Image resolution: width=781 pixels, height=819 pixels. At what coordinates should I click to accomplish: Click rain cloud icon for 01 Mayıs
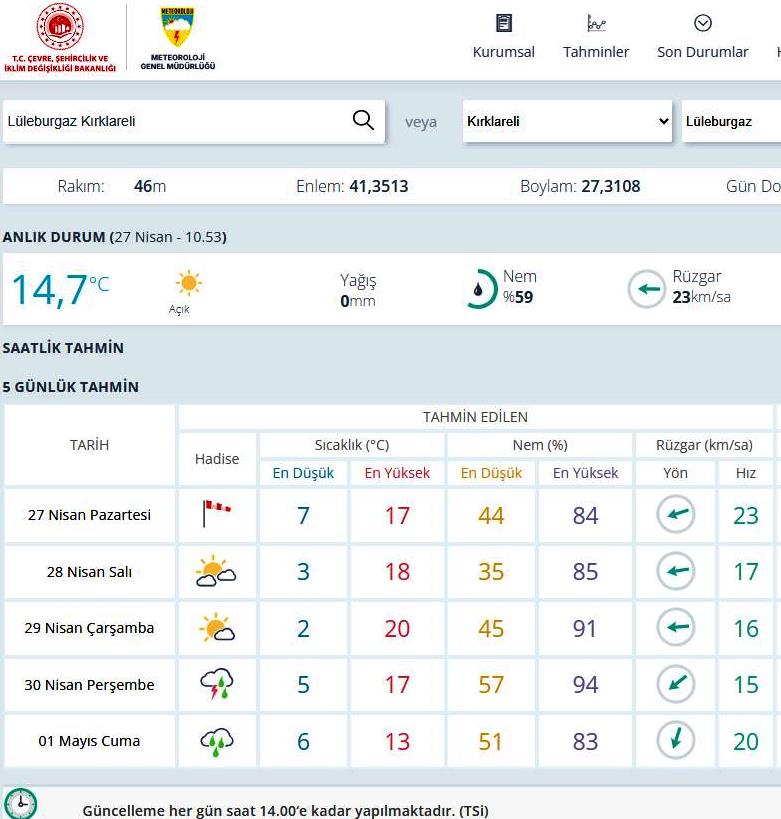[x=216, y=741]
